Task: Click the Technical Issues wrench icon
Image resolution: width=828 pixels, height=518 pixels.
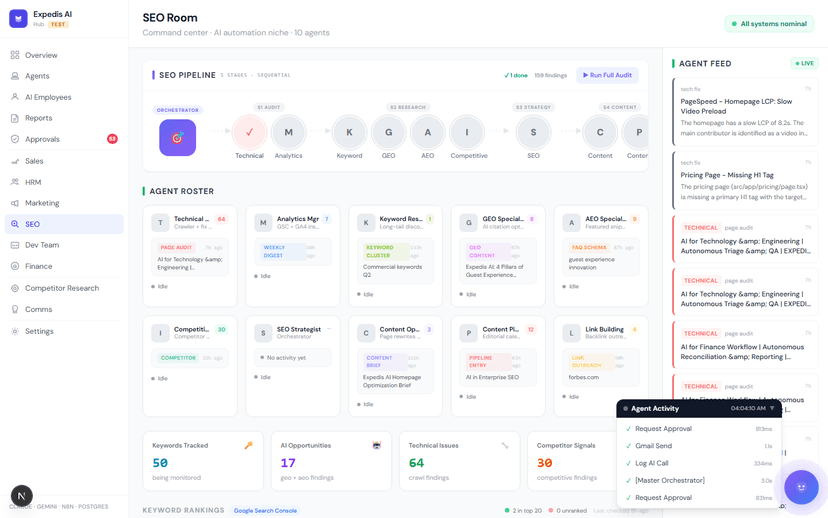Action: pyautogui.click(x=505, y=445)
